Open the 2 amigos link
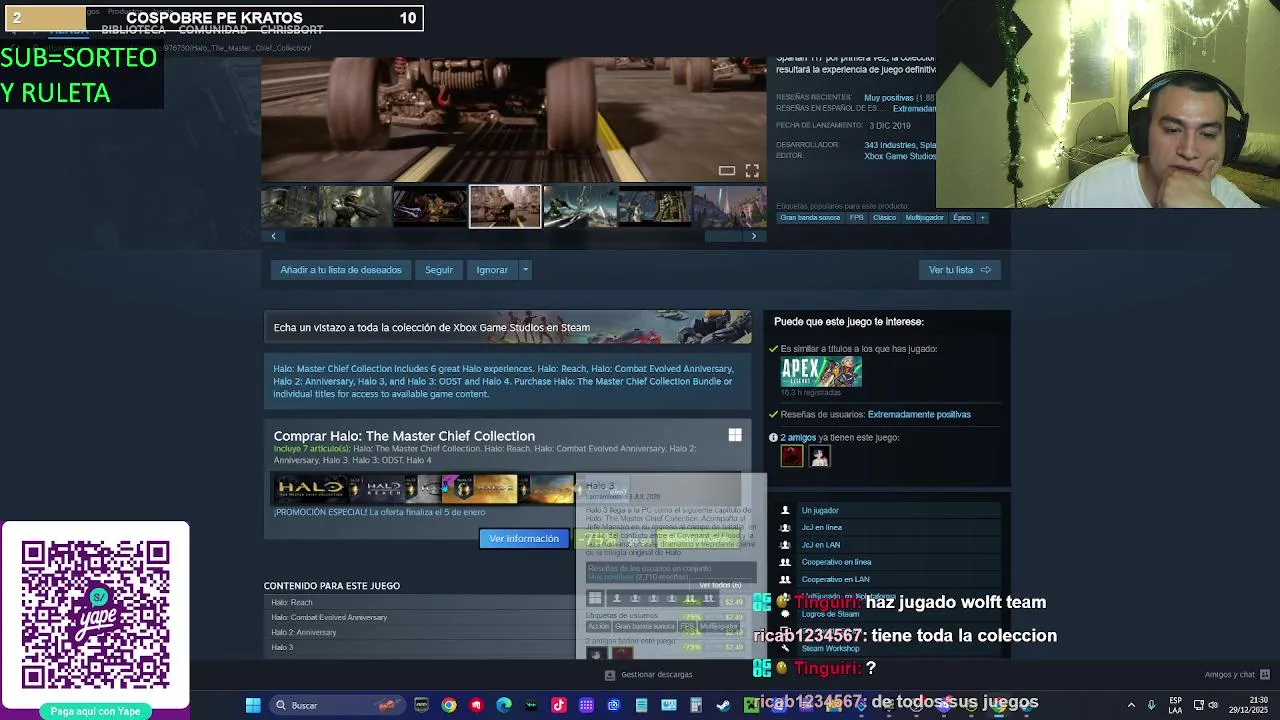 pos(798,437)
